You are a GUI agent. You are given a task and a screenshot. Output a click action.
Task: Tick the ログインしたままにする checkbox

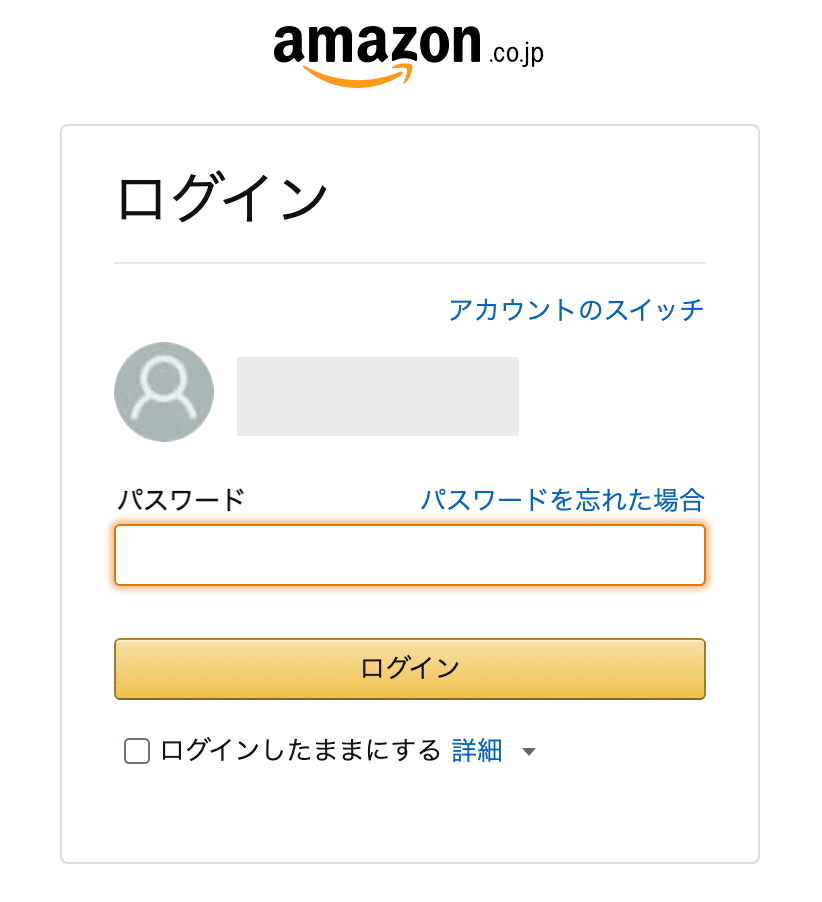click(137, 751)
